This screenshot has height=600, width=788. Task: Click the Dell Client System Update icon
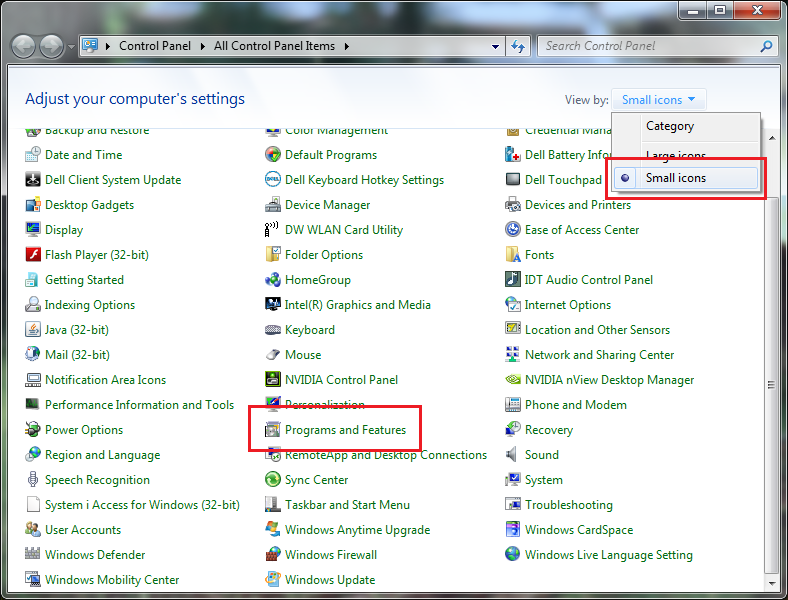click(33, 179)
